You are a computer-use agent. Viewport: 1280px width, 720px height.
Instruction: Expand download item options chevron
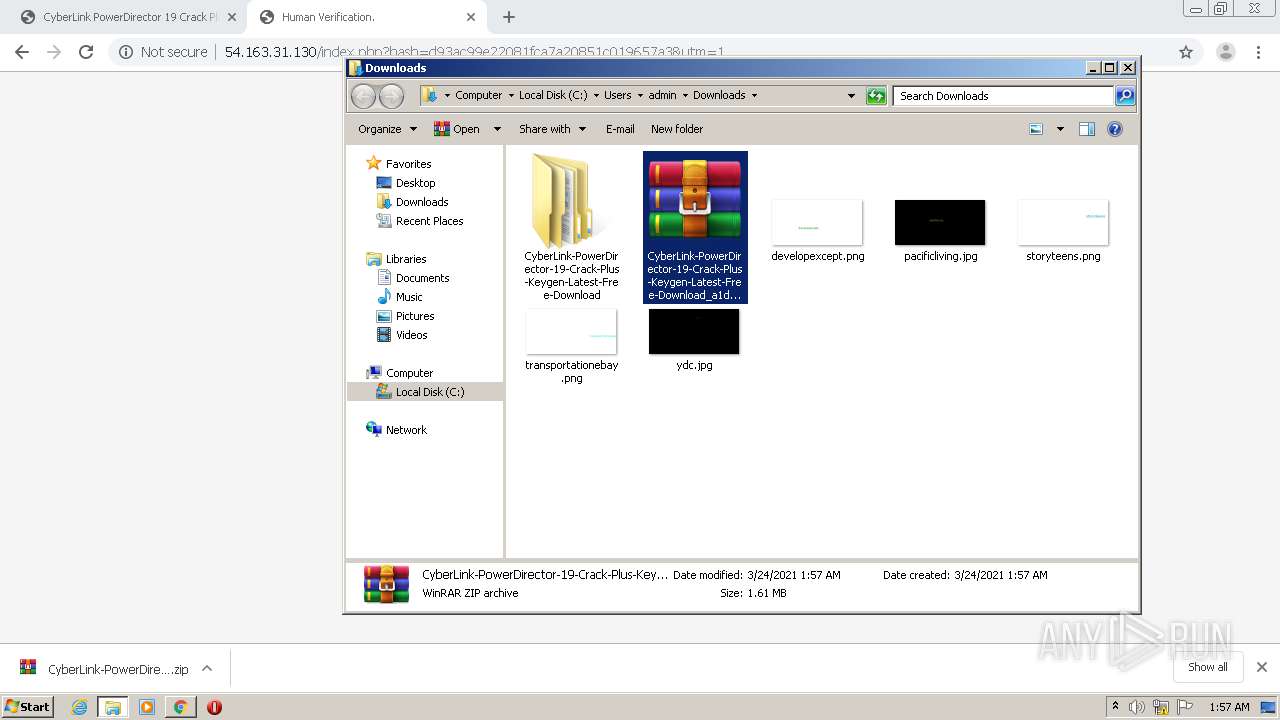[207, 668]
